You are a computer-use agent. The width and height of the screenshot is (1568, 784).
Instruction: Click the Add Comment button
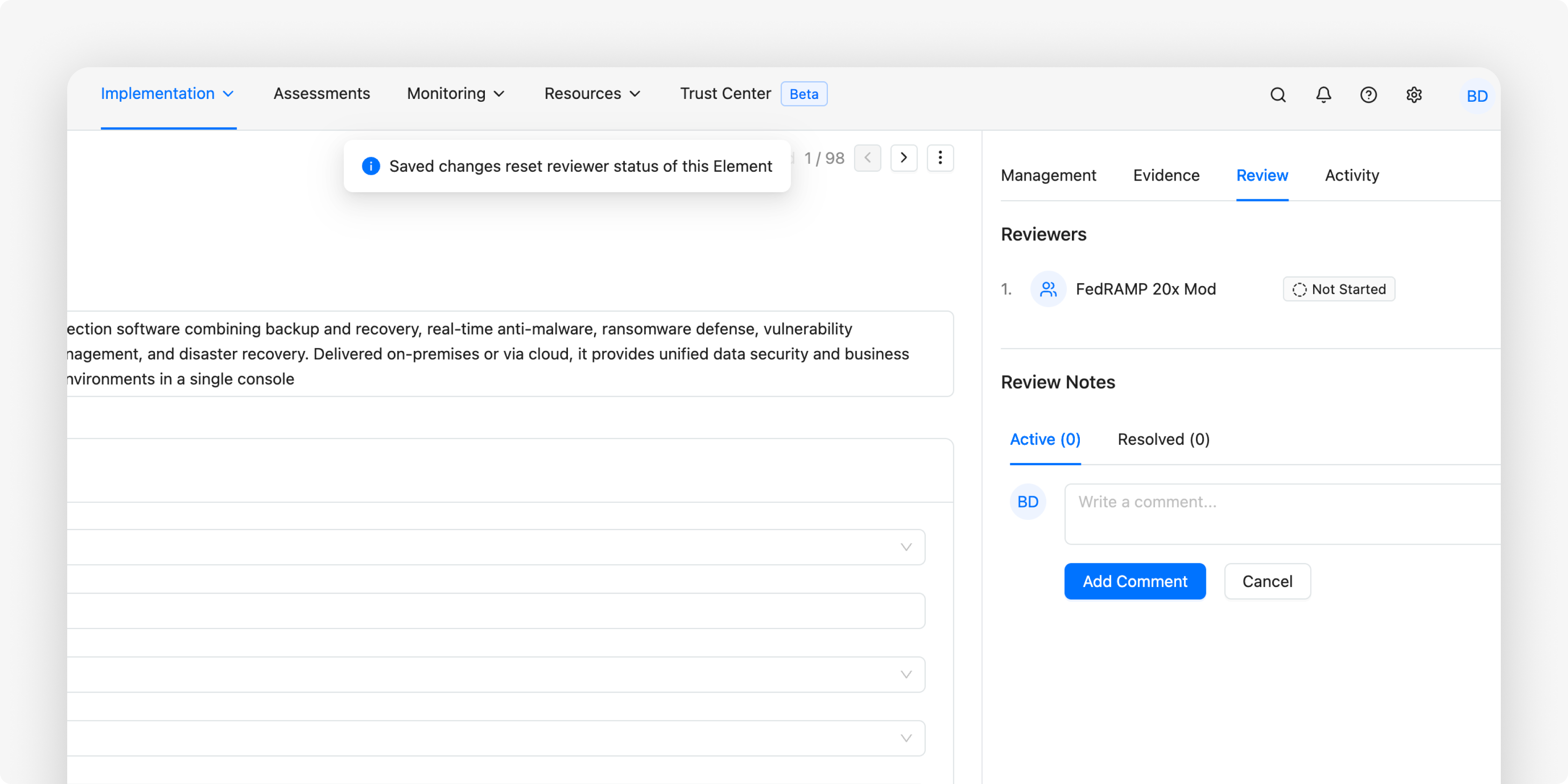pyautogui.click(x=1134, y=581)
